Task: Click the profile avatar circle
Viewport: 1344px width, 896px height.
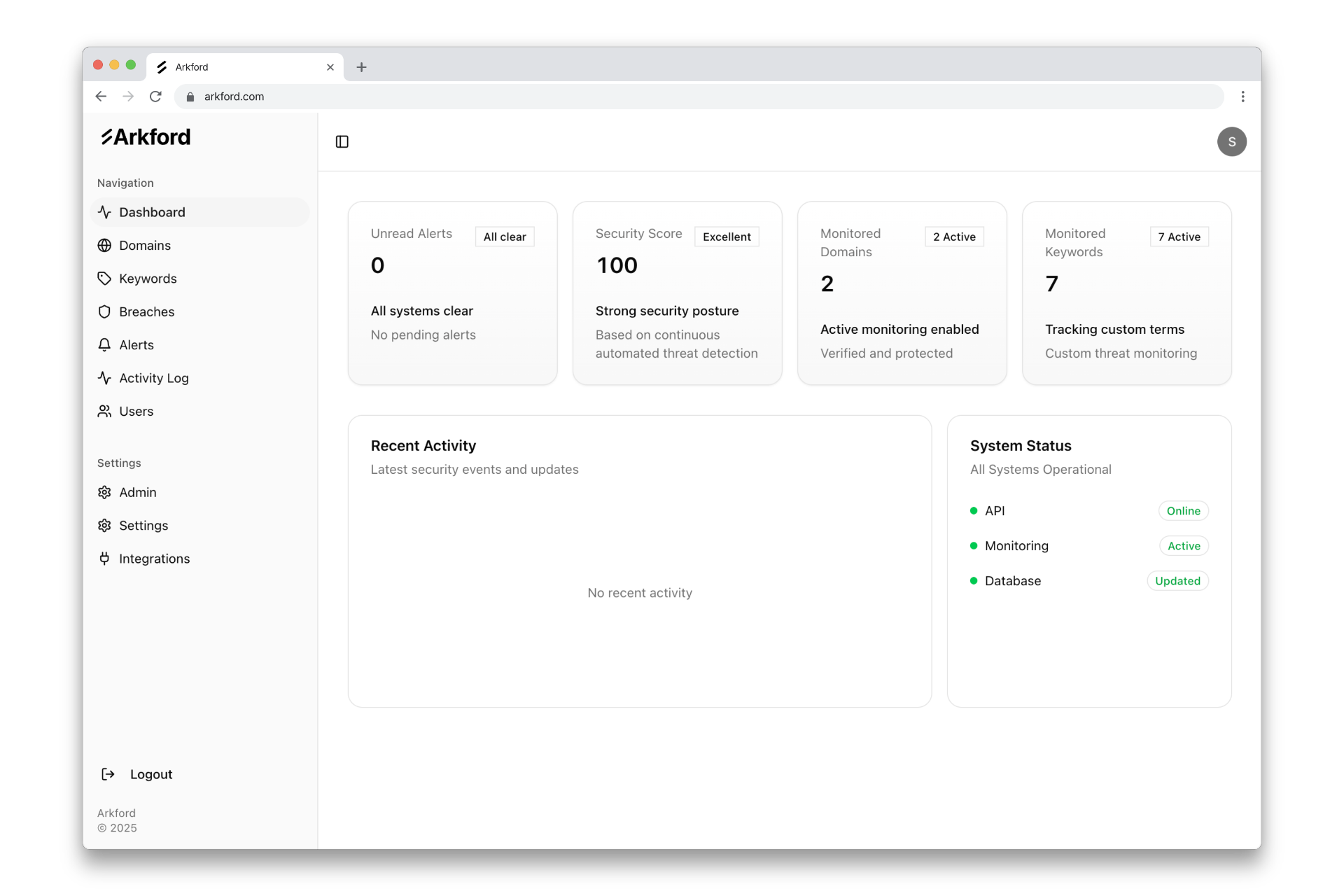Action: (x=1231, y=141)
